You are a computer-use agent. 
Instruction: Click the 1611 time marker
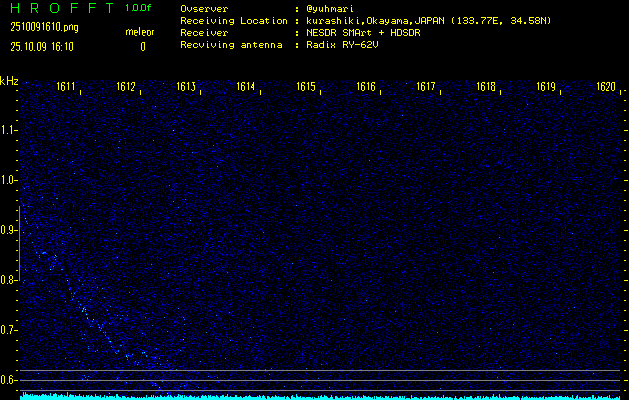click(x=67, y=88)
